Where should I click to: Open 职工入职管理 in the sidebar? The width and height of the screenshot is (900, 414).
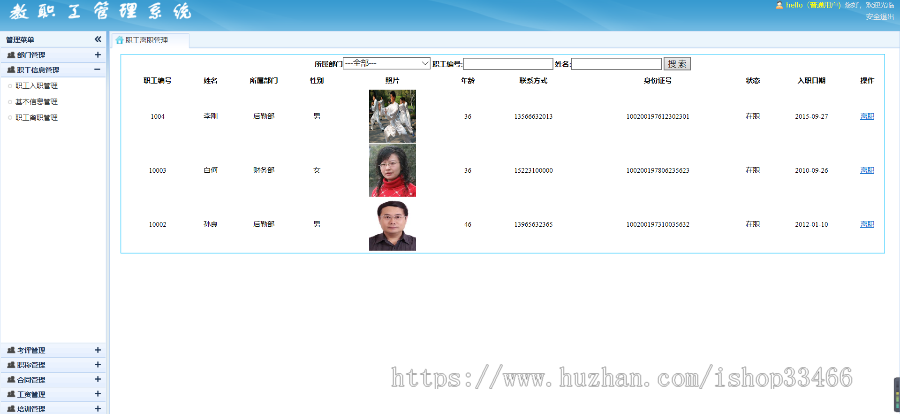coord(37,86)
